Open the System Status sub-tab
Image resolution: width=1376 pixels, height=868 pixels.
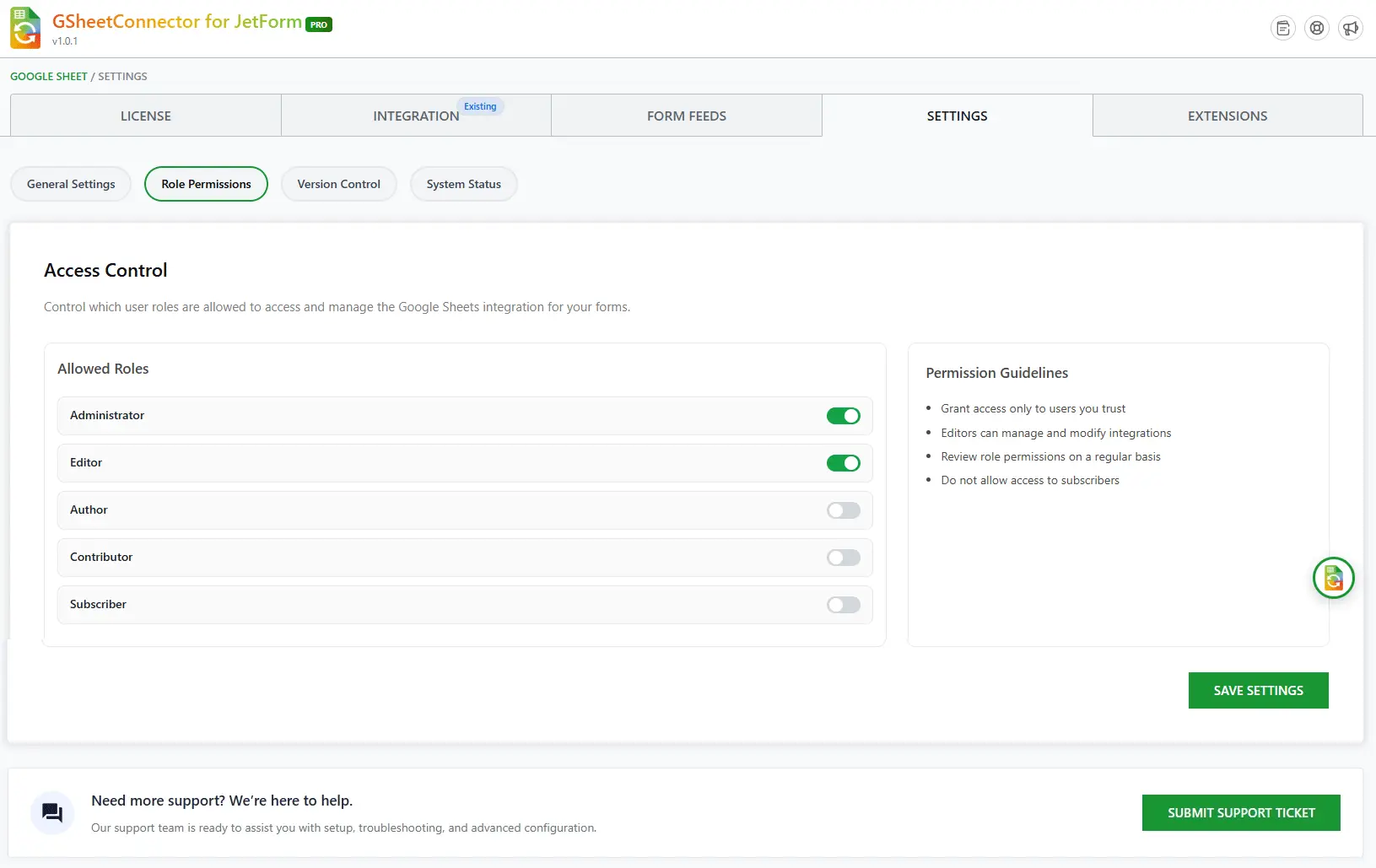click(463, 184)
